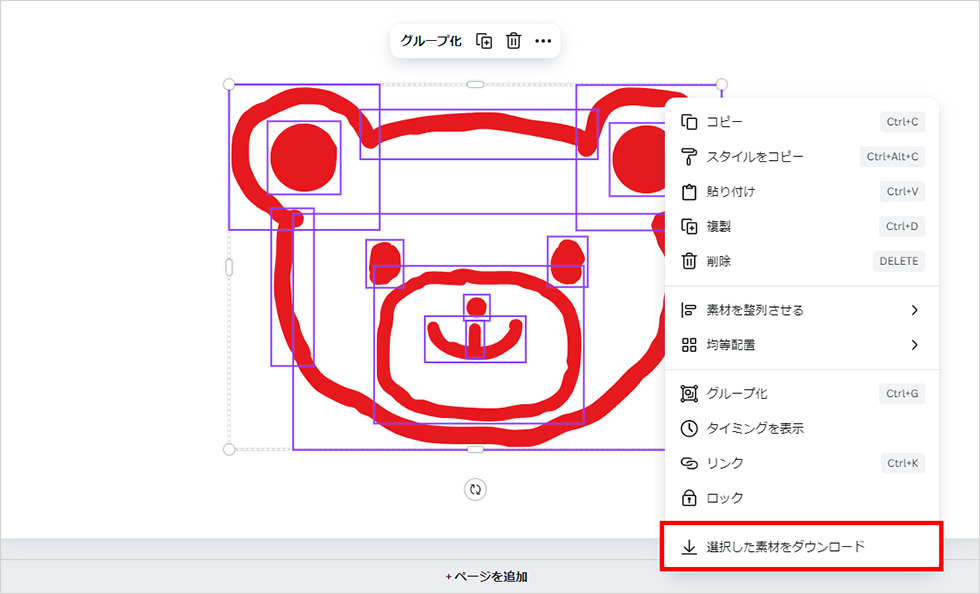Click the clipboard icon beside 貼り付け
This screenshot has height=594, width=980.
pyautogui.click(x=689, y=192)
